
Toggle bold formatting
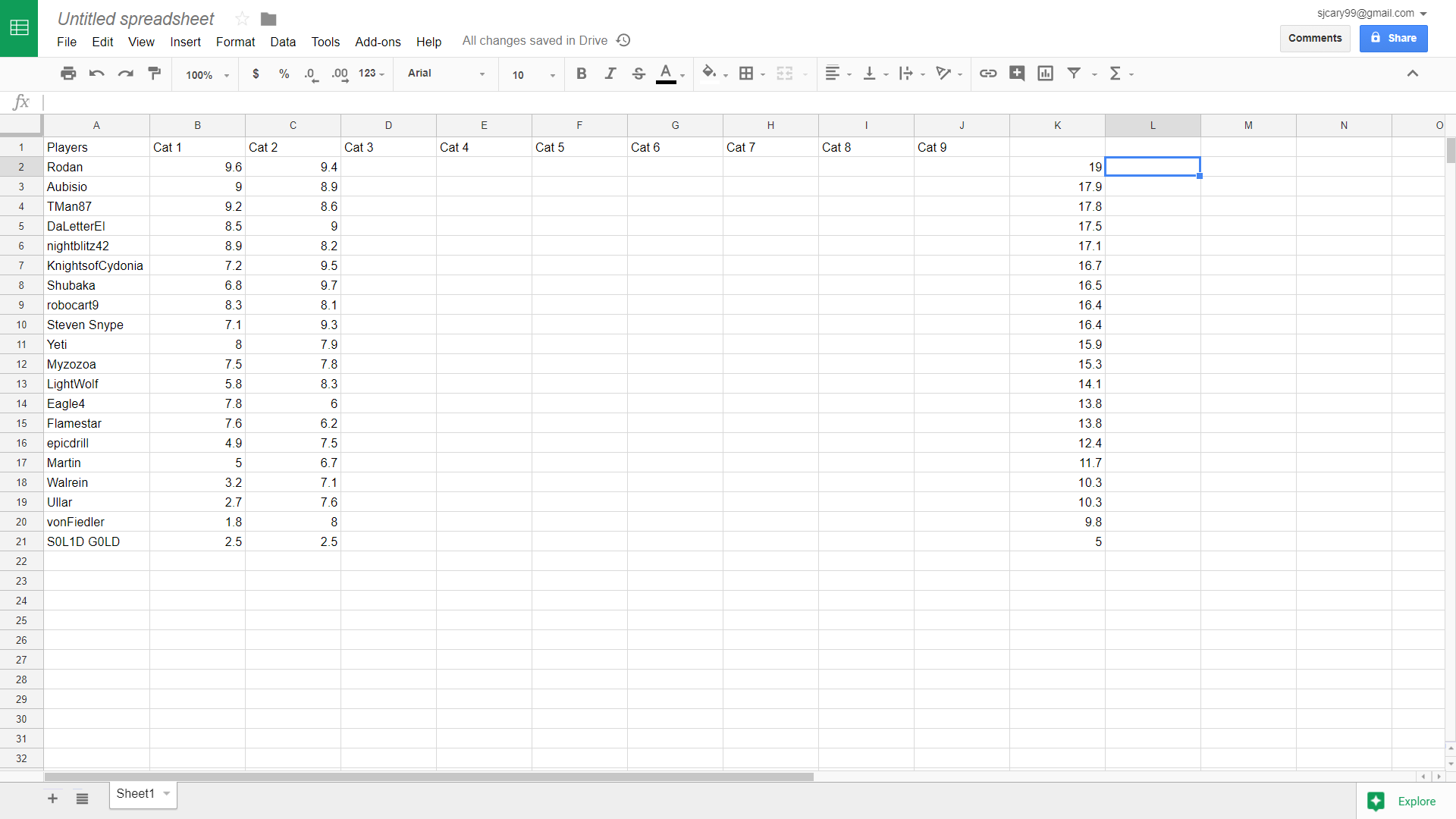[x=581, y=74]
